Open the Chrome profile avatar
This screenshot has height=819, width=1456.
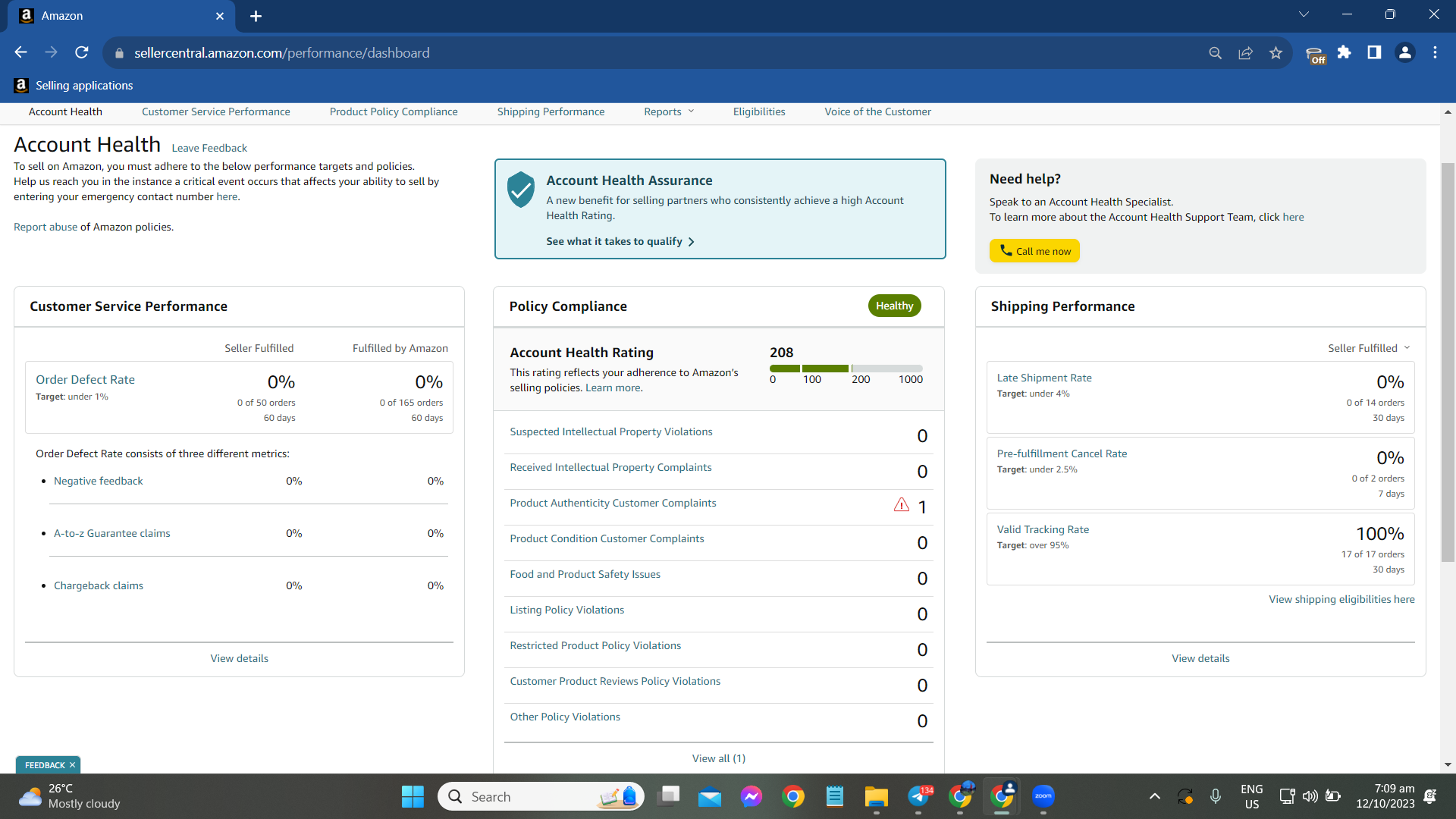click(x=1404, y=52)
